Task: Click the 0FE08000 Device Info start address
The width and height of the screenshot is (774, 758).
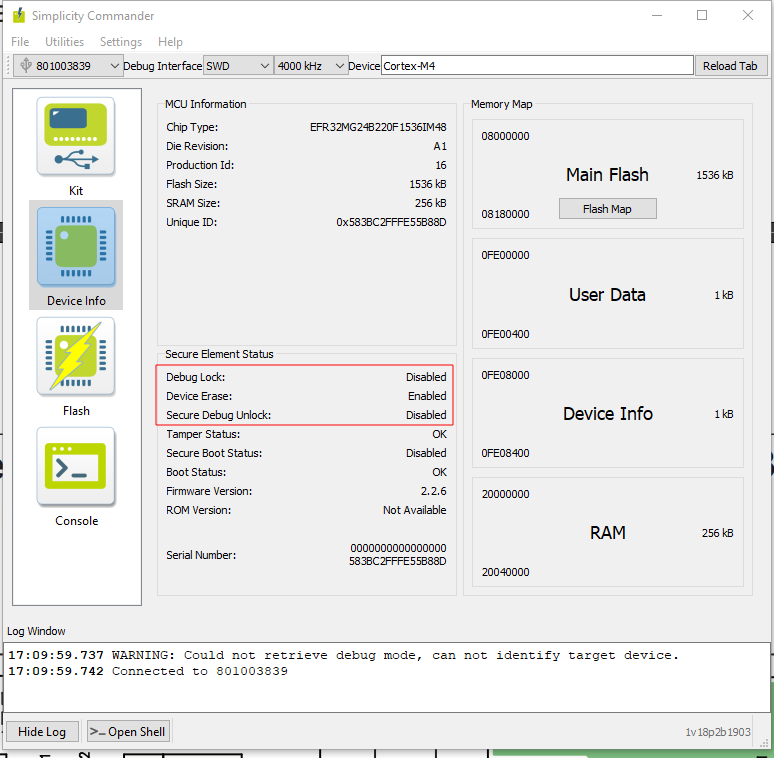Action: [505, 375]
